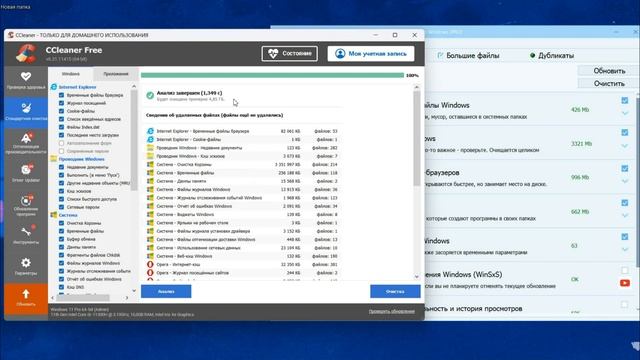640x360 pixels.
Task: Click the options tree vertical scrollbar thumb
Action: pyautogui.click(x=134, y=140)
